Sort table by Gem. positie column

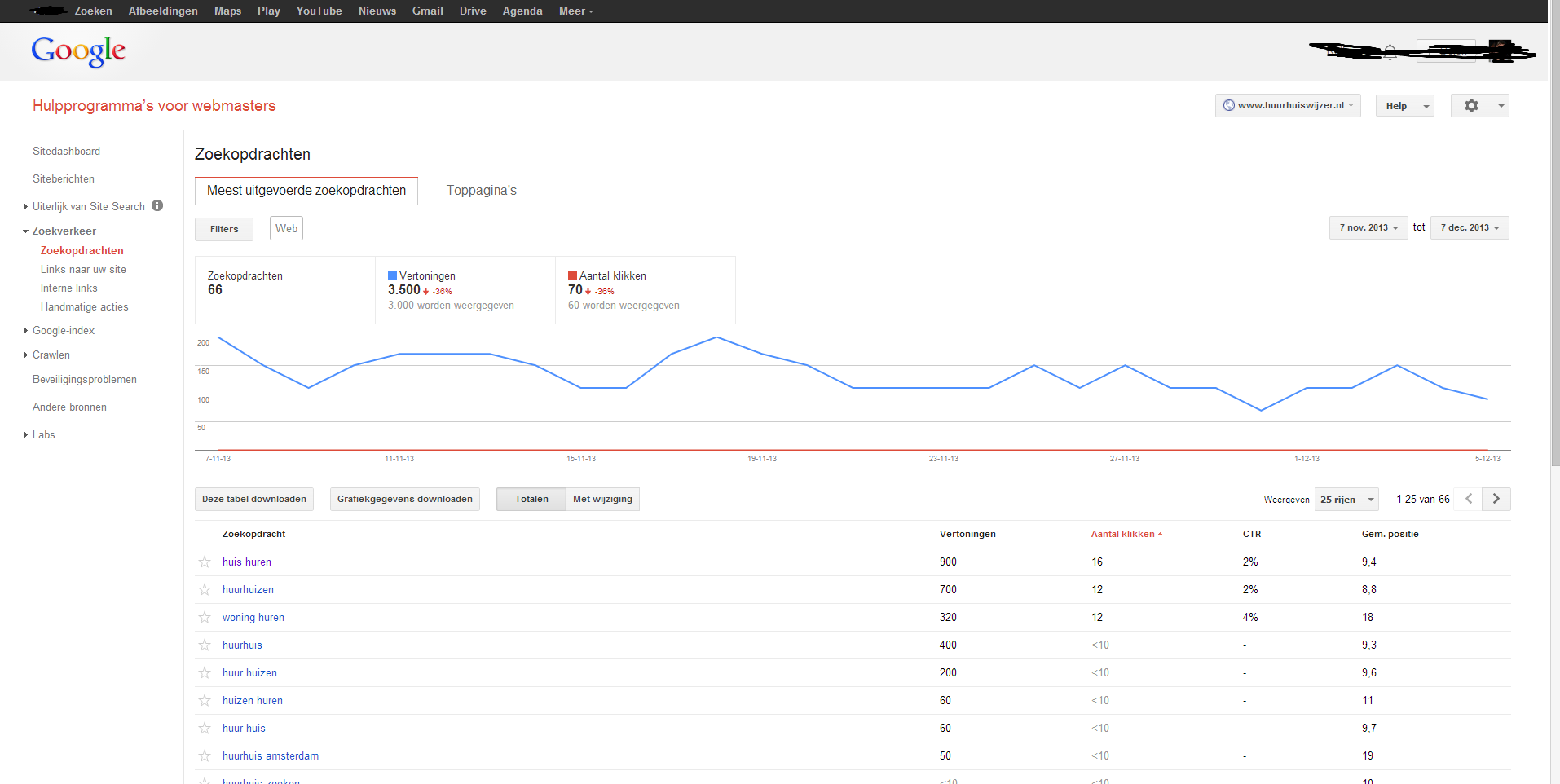click(1390, 534)
